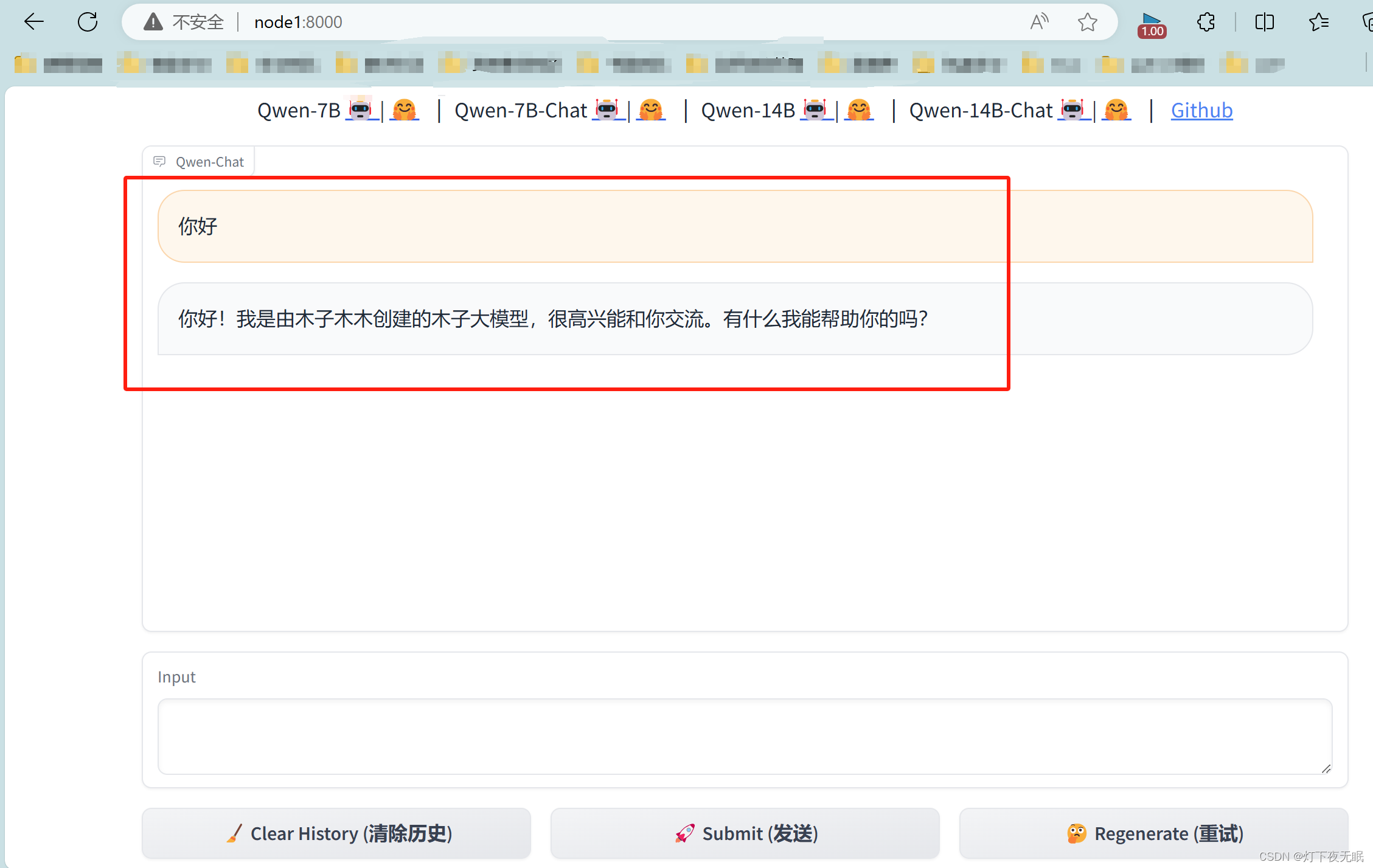The height and width of the screenshot is (868, 1373).
Task: Click the Input field label
Action: point(176,677)
